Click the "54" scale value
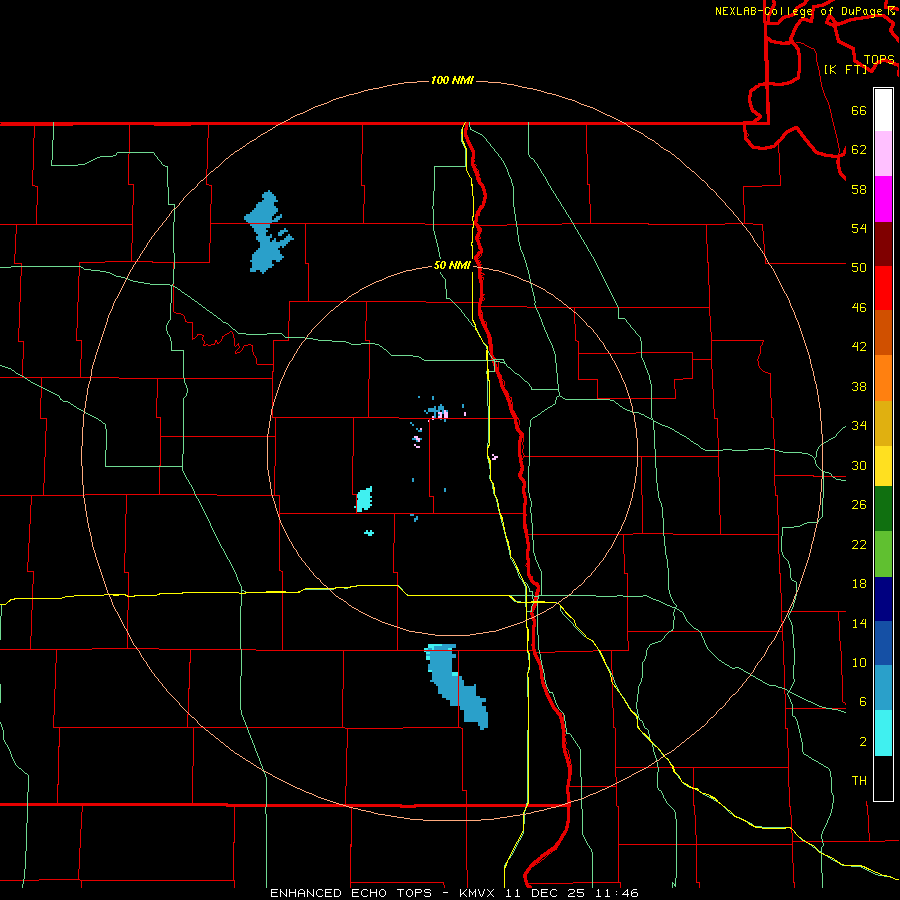 coord(859,228)
